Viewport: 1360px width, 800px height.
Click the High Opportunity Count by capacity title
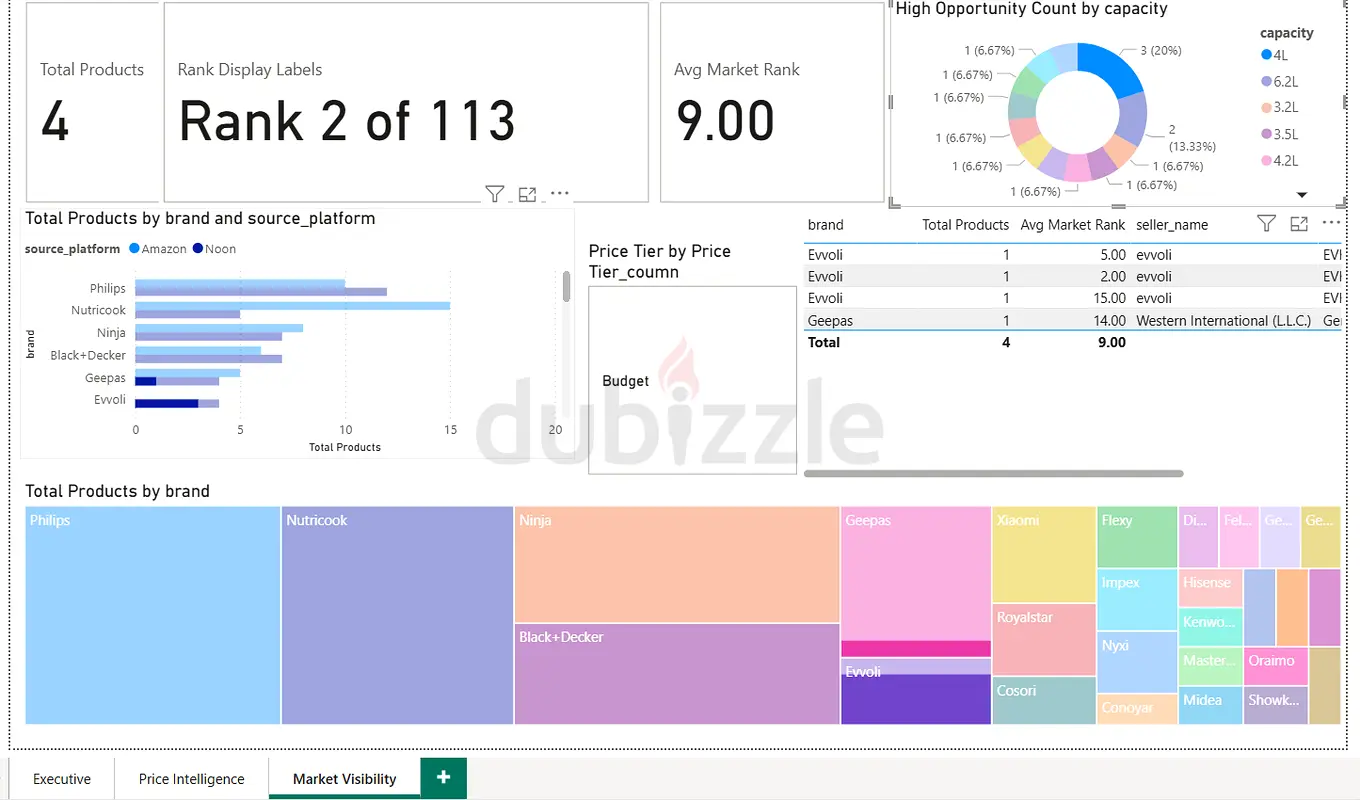(x=1031, y=9)
